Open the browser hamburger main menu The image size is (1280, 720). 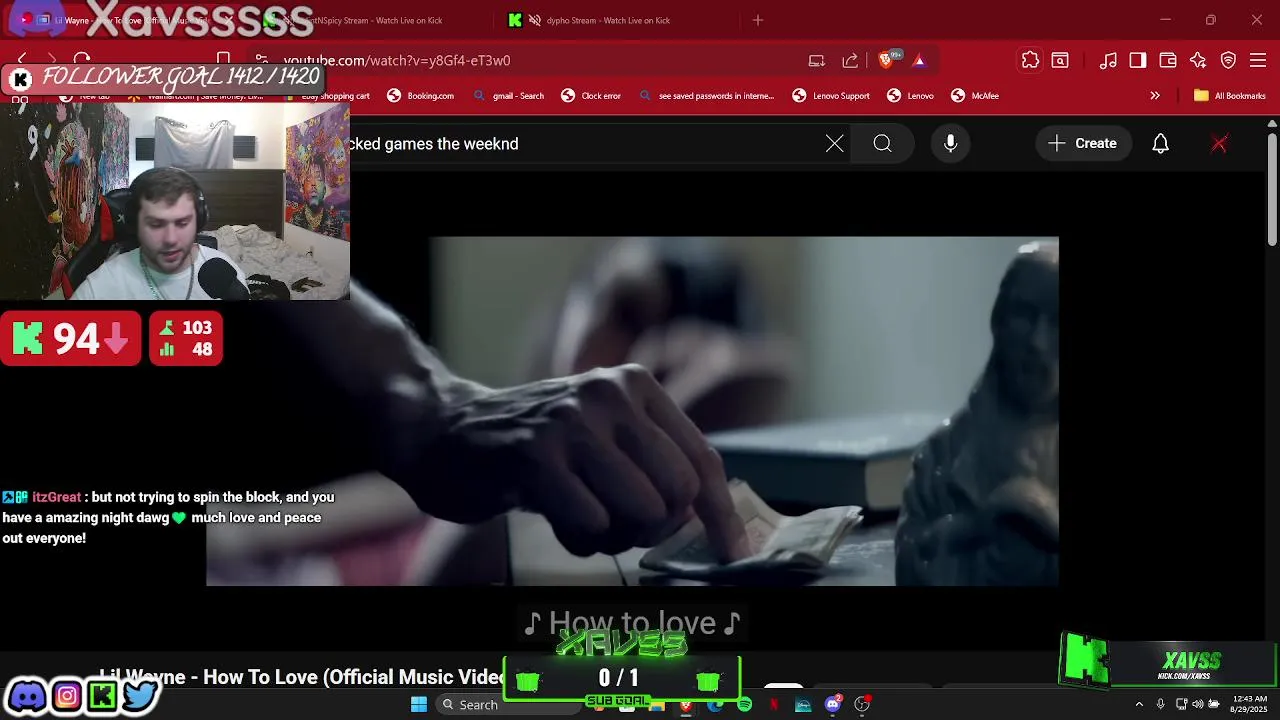tap(1258, 60)
